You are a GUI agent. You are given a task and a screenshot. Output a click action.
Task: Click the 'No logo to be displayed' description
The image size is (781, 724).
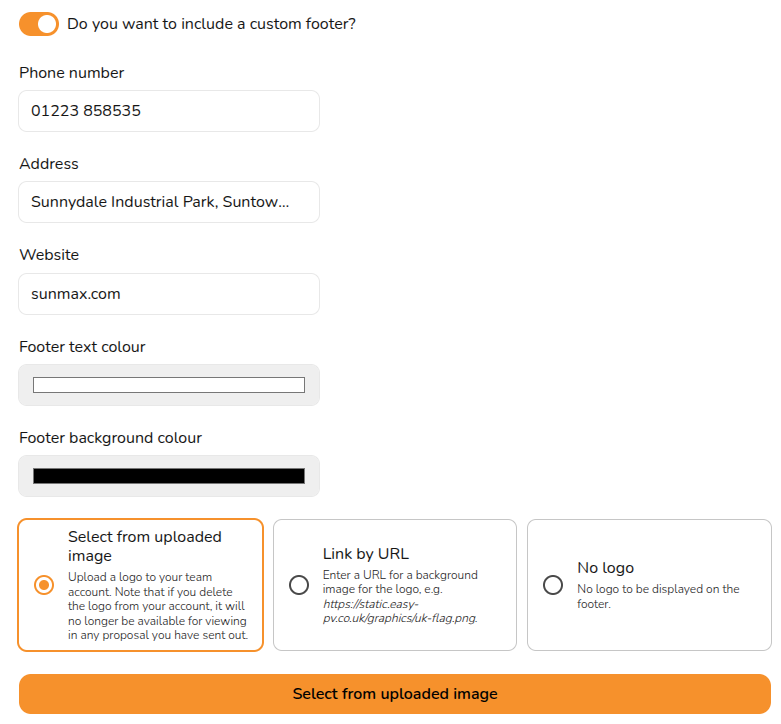pyautogui.click(x=658, y=596)
